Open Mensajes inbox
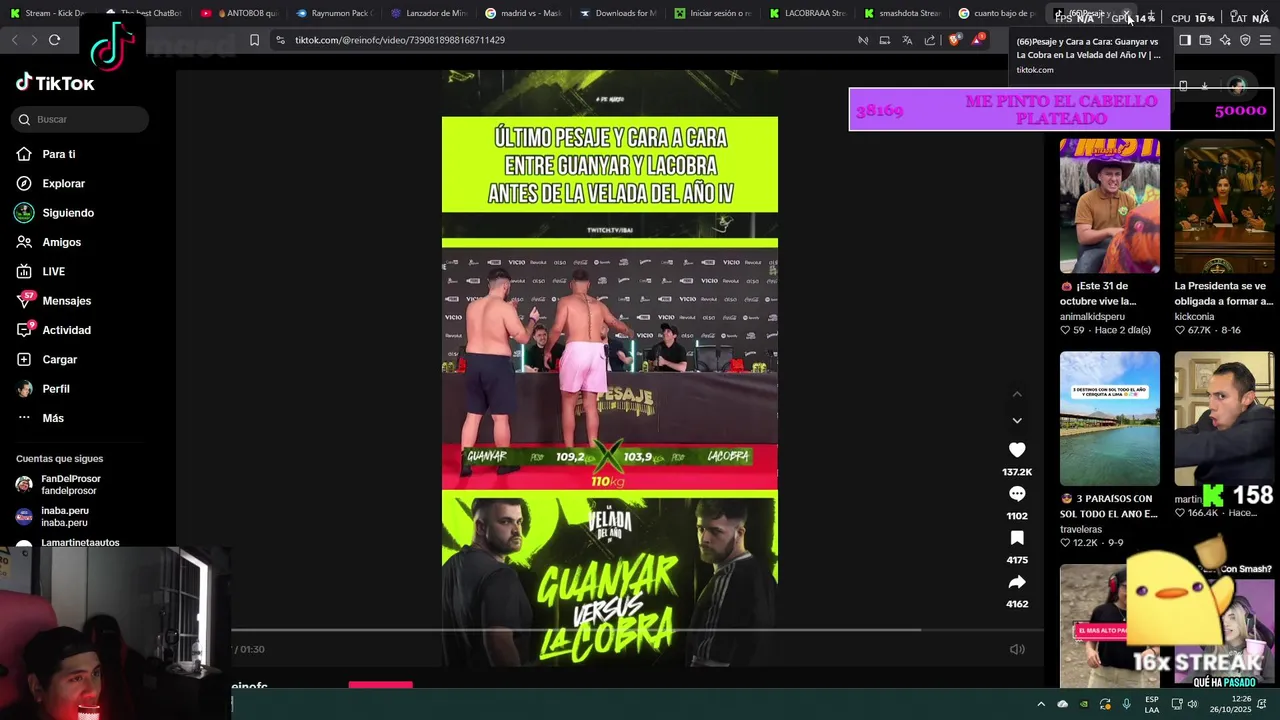Screen dimensions: 1280x720 pyautogui.click(x=66, y=301)
